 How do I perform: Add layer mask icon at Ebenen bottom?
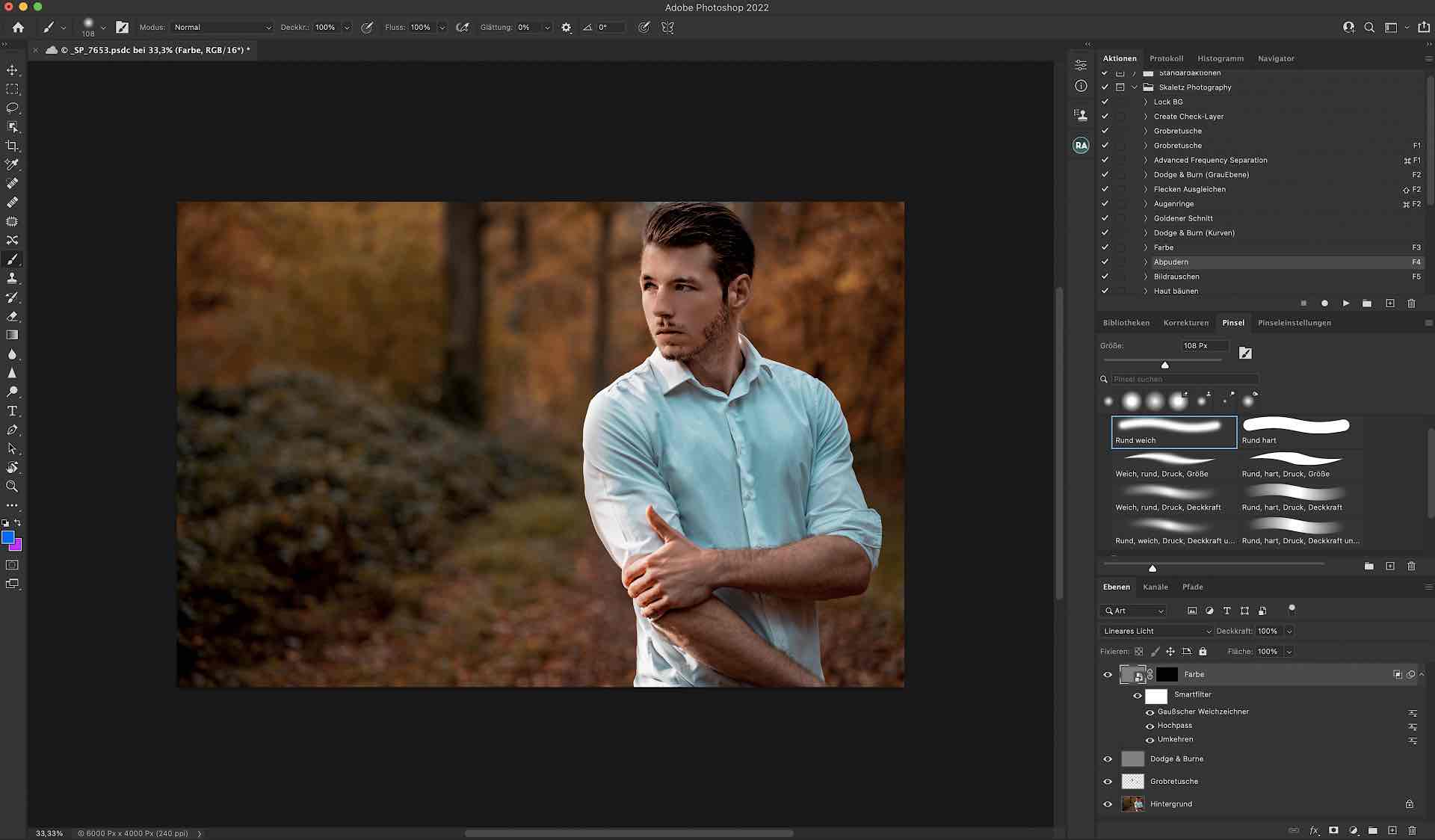pos(1333,830)
